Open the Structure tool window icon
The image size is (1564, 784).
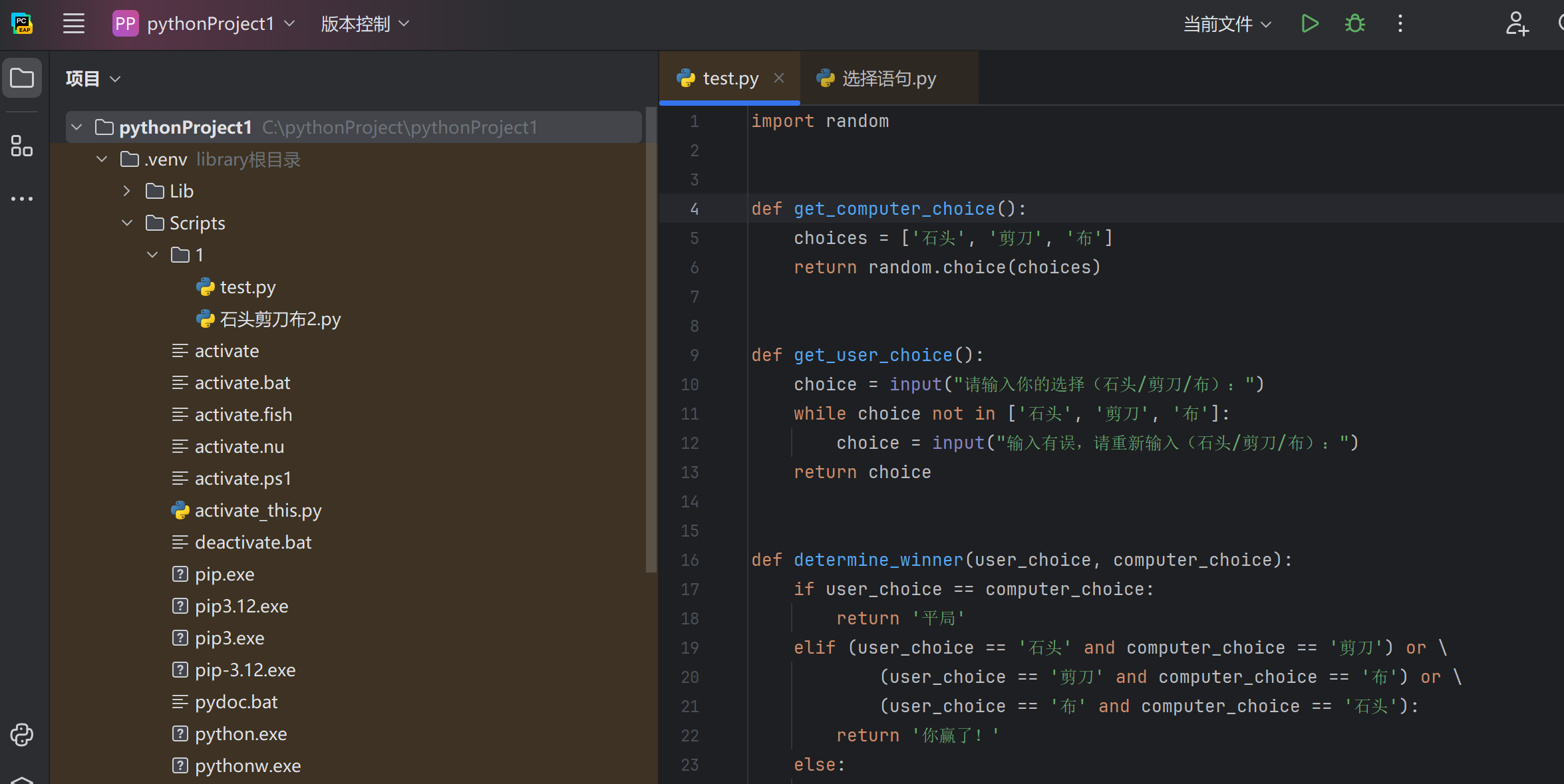(22, 146)
